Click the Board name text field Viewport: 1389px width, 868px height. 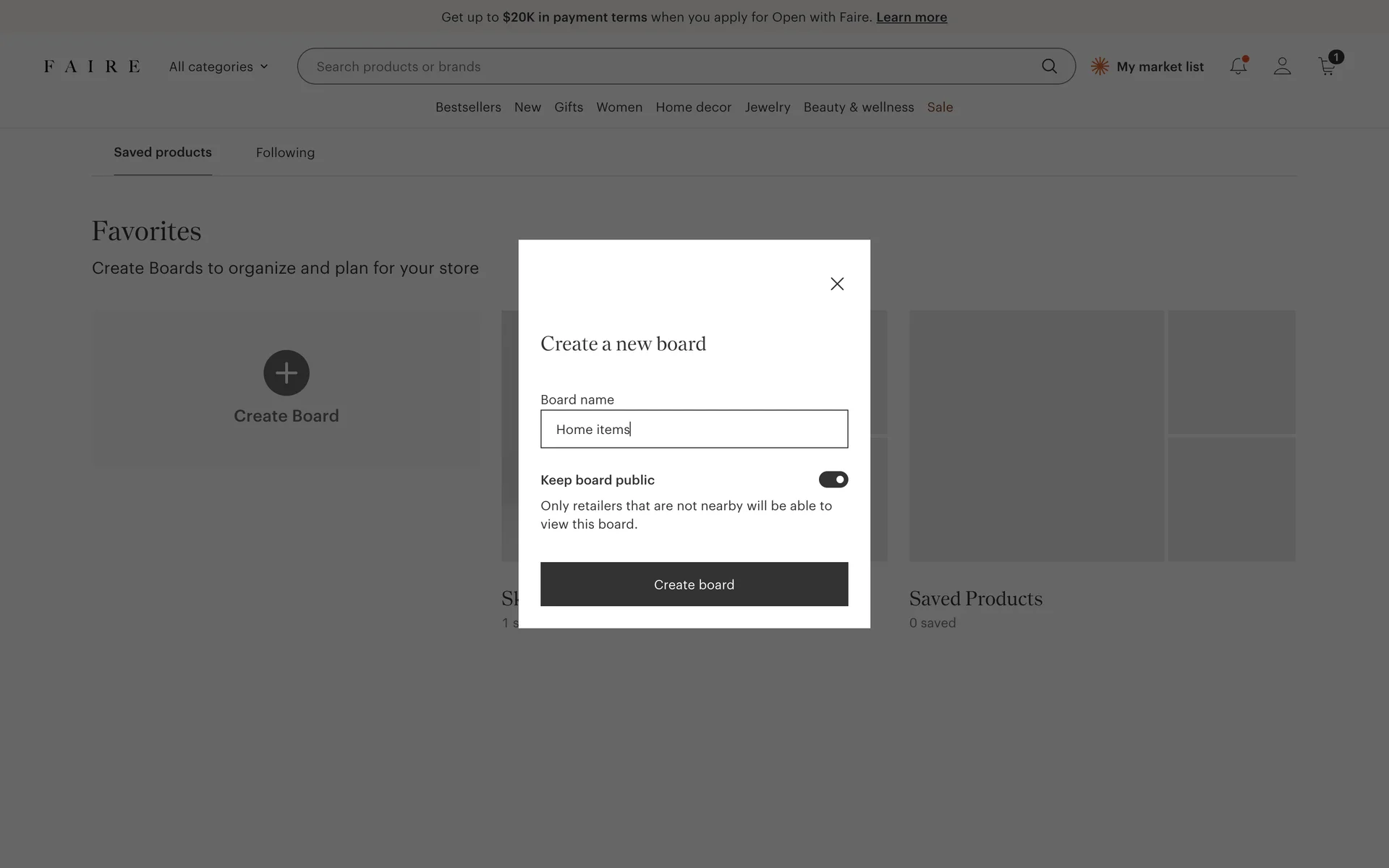coord(694,429)
